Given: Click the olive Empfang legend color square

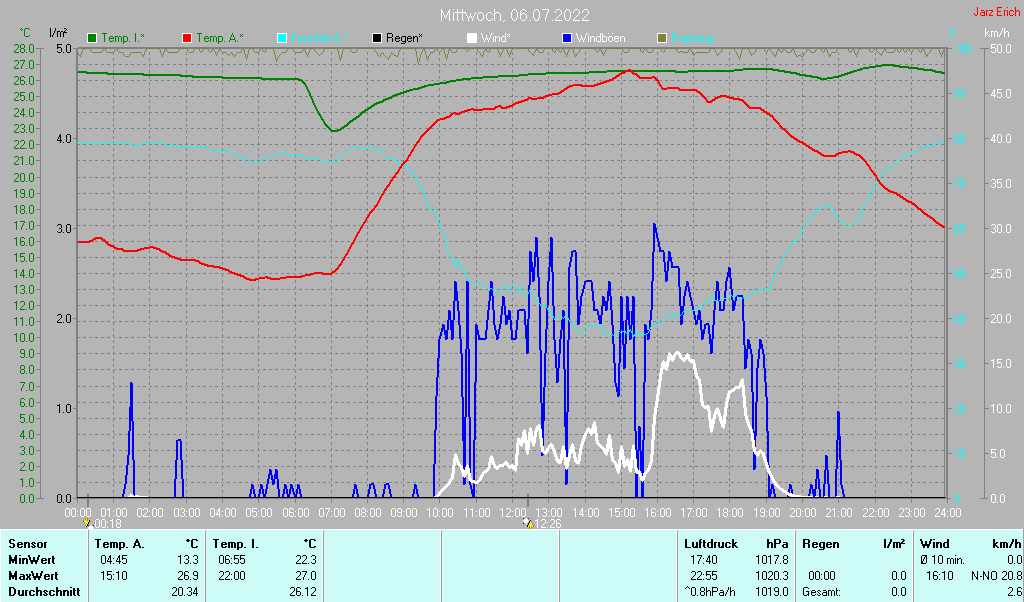Looking at the screenshot, I should pyautogui.click(x=662, y=39).
